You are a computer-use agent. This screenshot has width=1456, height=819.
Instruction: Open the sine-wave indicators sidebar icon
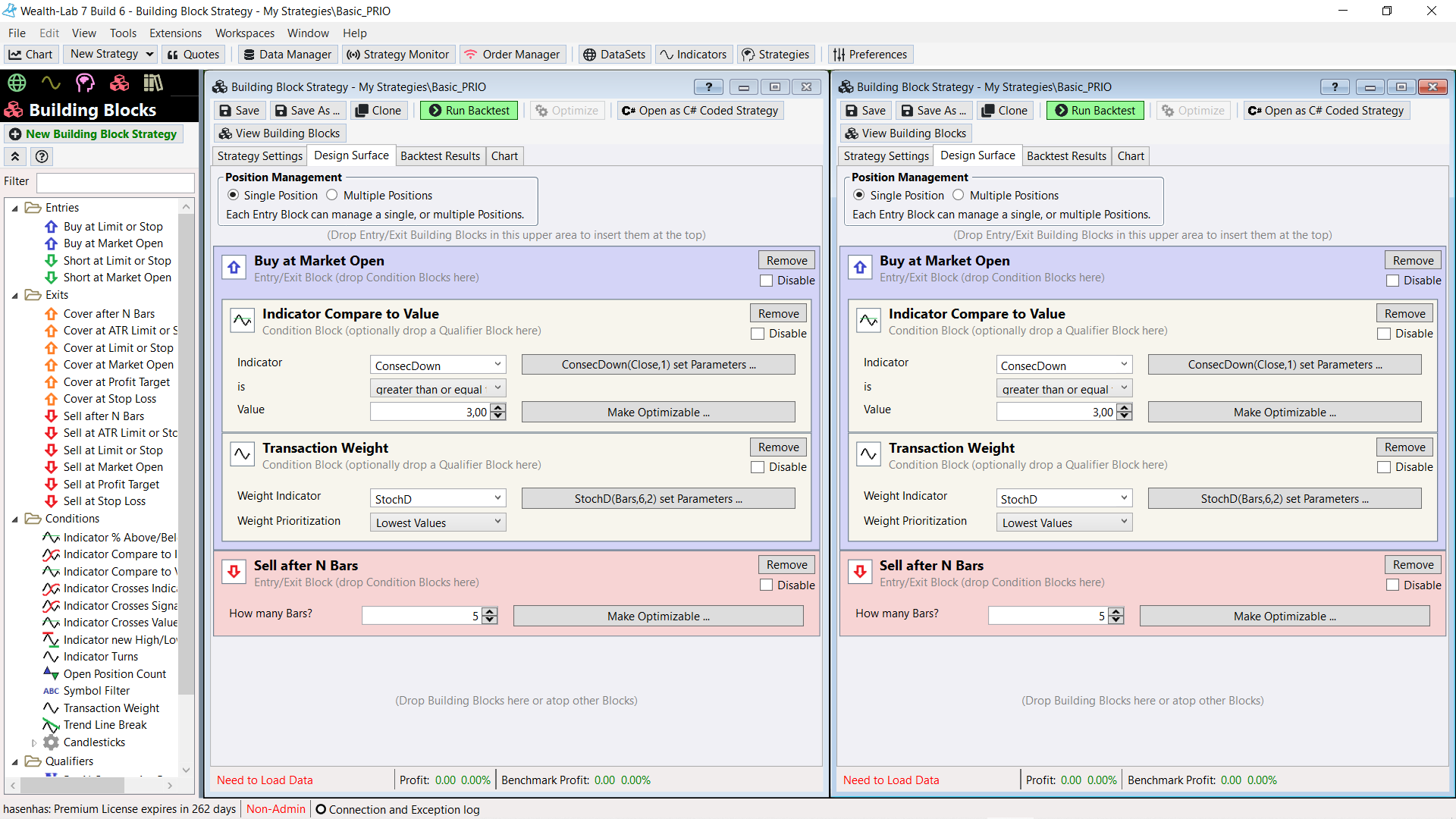(51, 83)
